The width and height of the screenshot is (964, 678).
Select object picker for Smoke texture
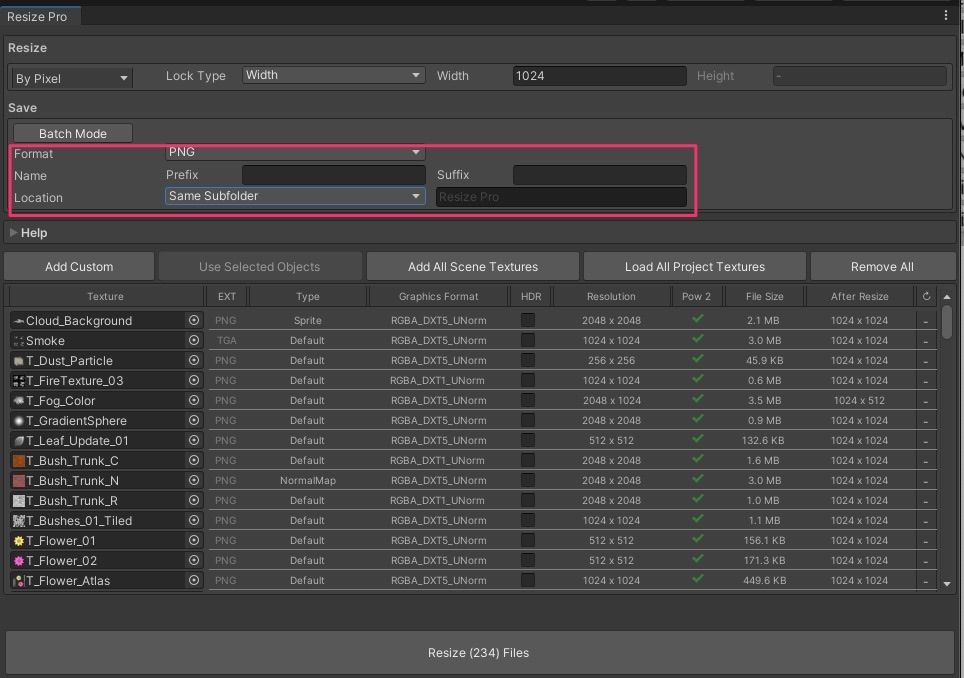(194, 340)
